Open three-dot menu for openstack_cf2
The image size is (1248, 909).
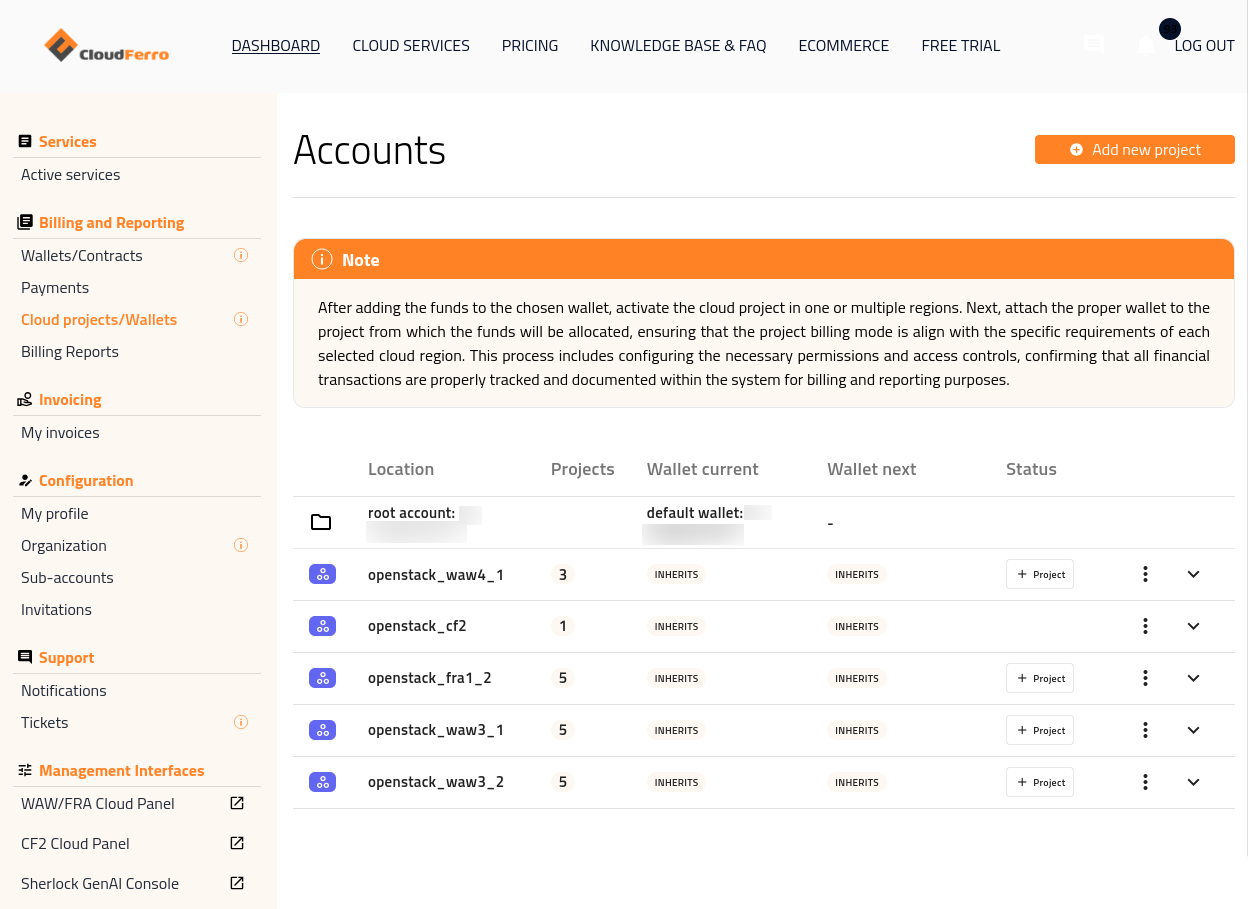[x=1145, y=626]
